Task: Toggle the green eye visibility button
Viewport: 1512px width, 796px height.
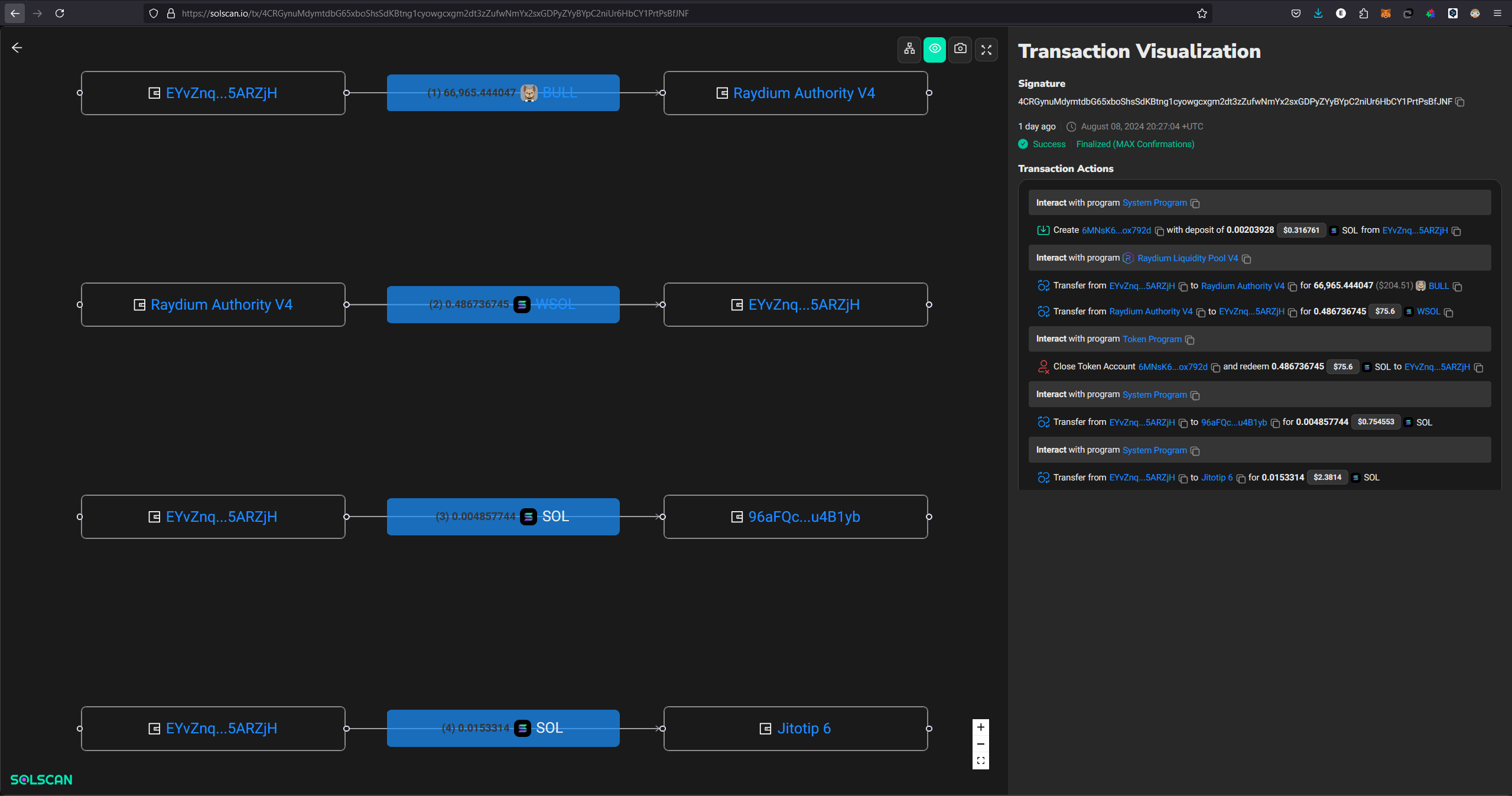Action: [935, 49]
